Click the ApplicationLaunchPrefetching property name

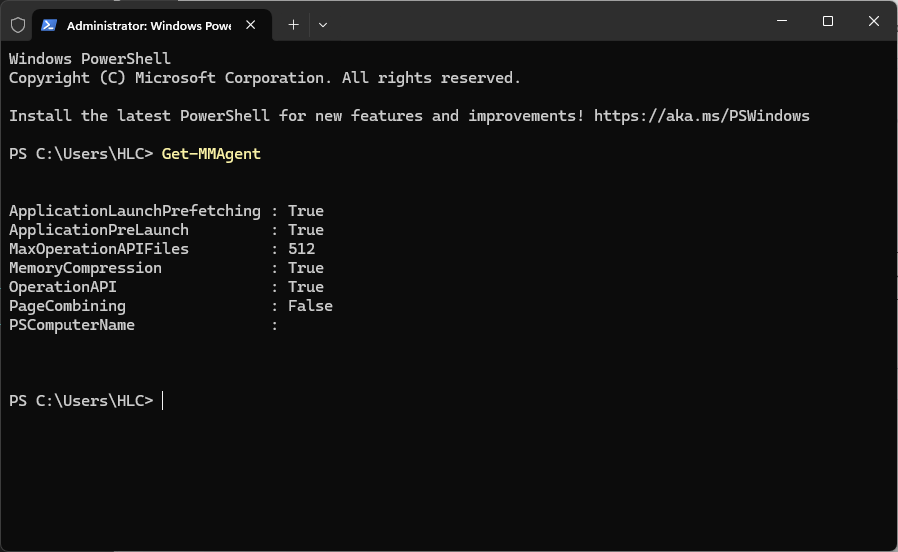[135, 211]
